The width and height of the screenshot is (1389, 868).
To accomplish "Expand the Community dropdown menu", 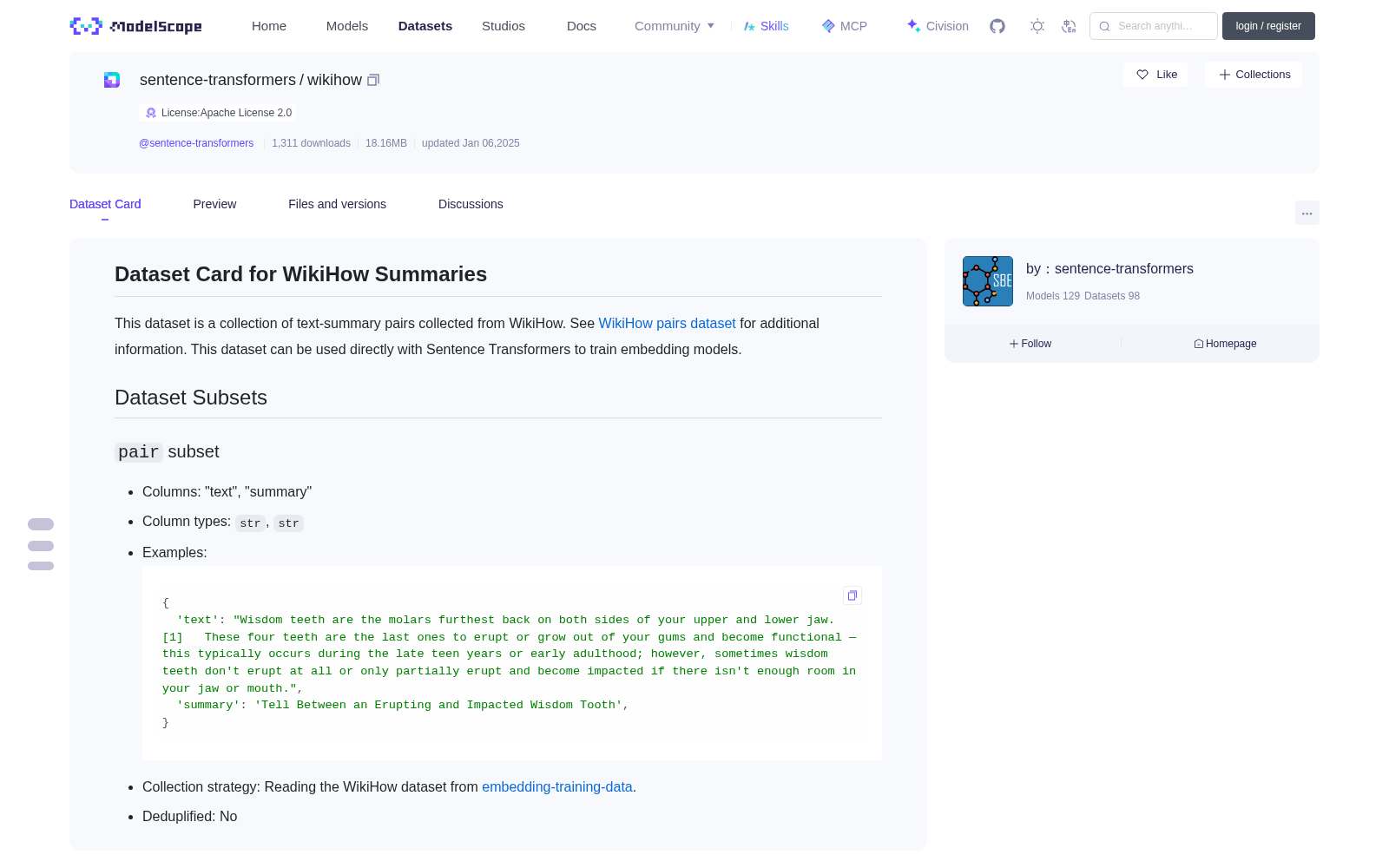I will [x=675, y=26].
